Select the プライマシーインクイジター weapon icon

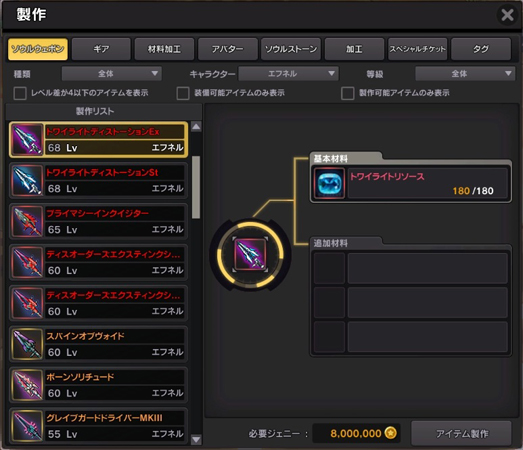[x=27, y=221]
